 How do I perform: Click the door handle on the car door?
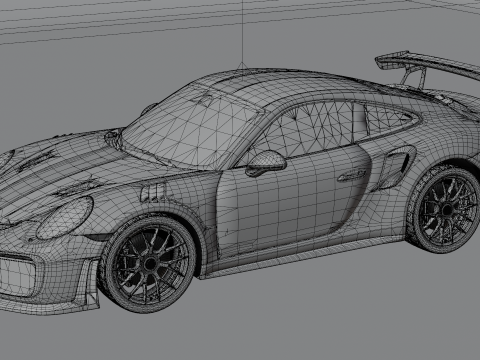352,176
